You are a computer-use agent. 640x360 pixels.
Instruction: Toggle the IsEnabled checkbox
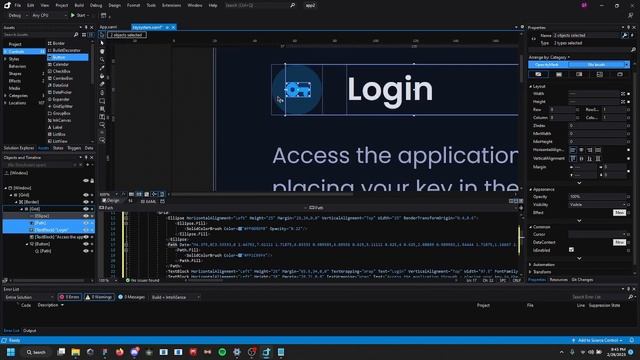click(x=571, y=250)
